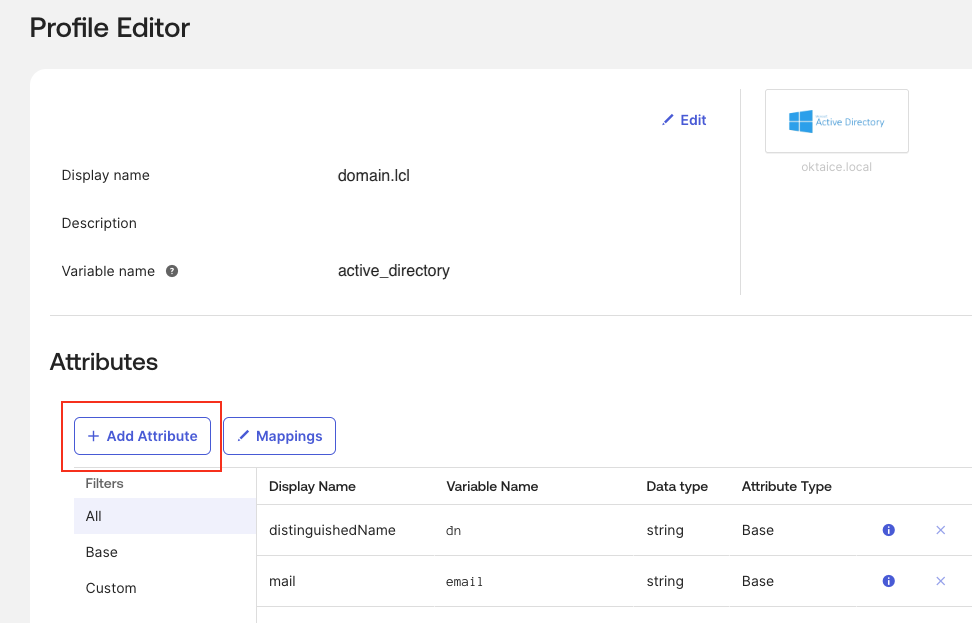Click the Profile Editor heading
Screen dimensions: 972x623
pyautogui.click(x=110, y=28)
